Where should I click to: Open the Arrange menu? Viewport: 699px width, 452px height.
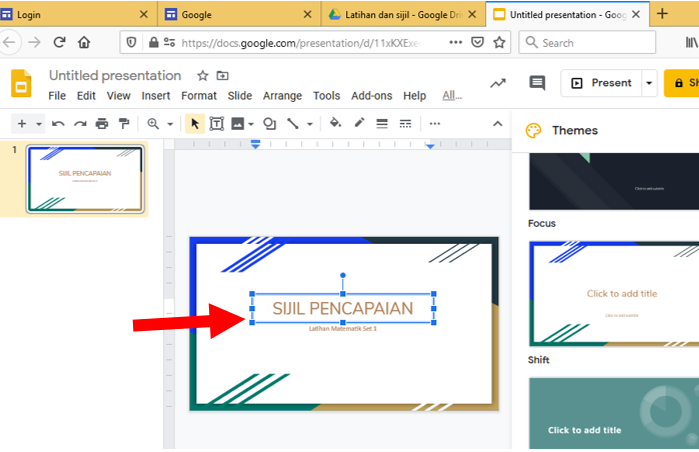[282, 96]
